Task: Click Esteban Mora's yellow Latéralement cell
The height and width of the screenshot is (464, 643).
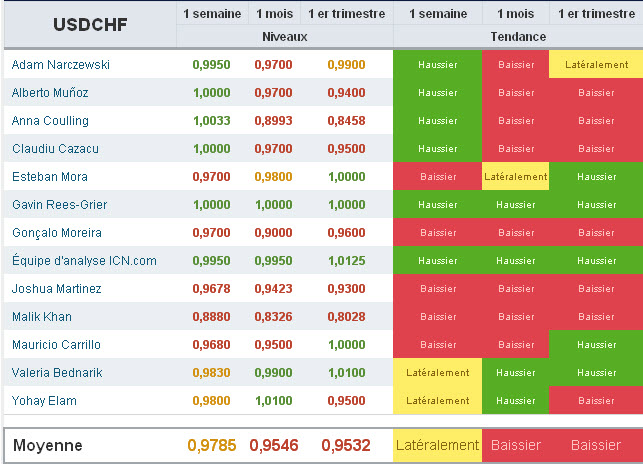Action: (x=515, y=176)
